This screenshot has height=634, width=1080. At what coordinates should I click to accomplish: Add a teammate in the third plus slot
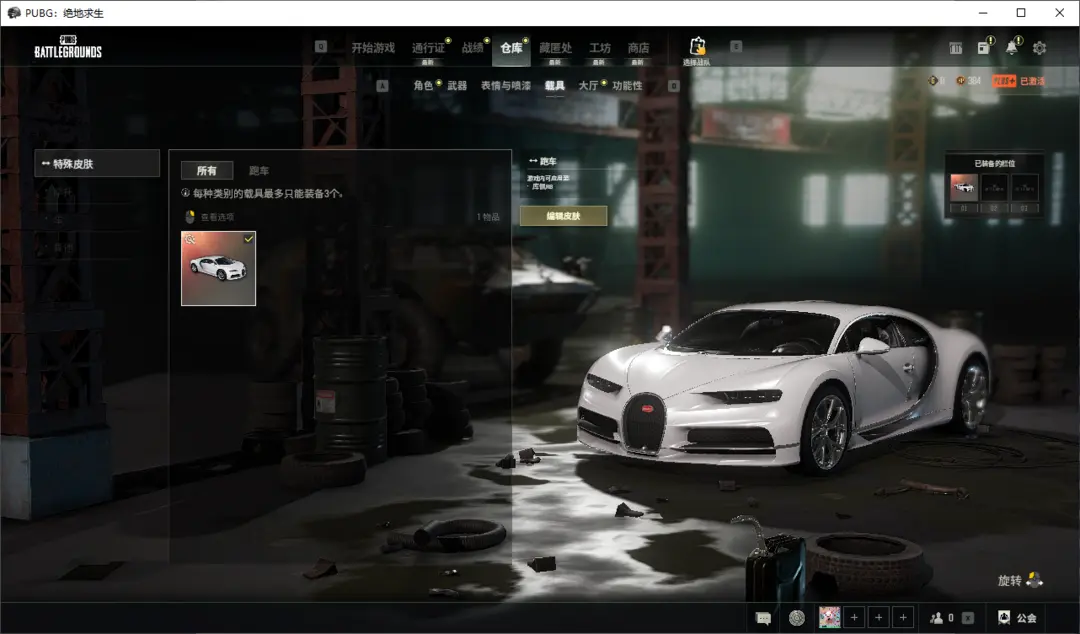coord(903,617)
